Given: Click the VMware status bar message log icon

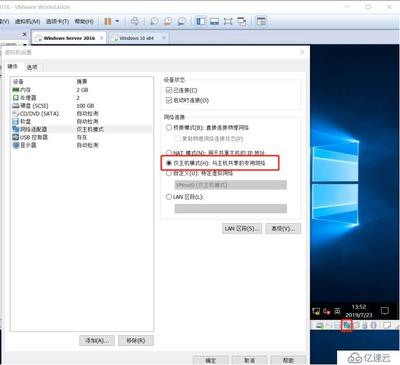Looking at the screenshot, I should (386, 325).
